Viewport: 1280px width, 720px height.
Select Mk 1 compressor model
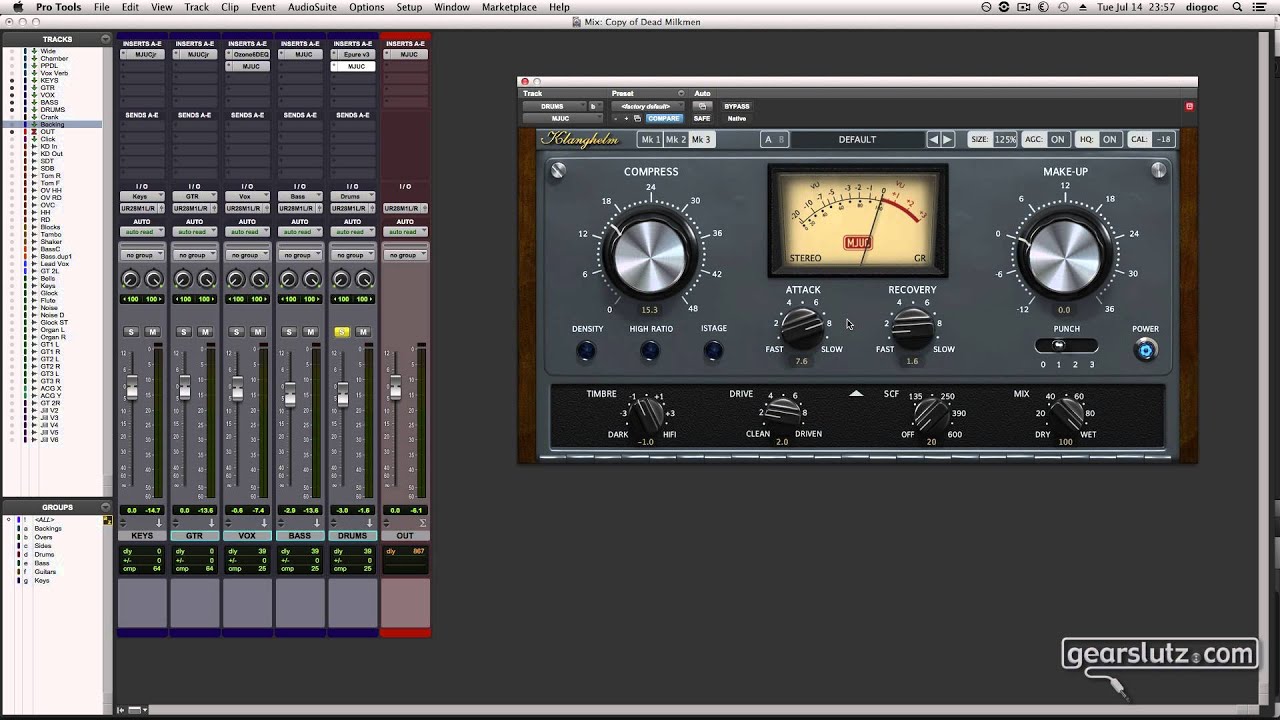click(650, 140)
